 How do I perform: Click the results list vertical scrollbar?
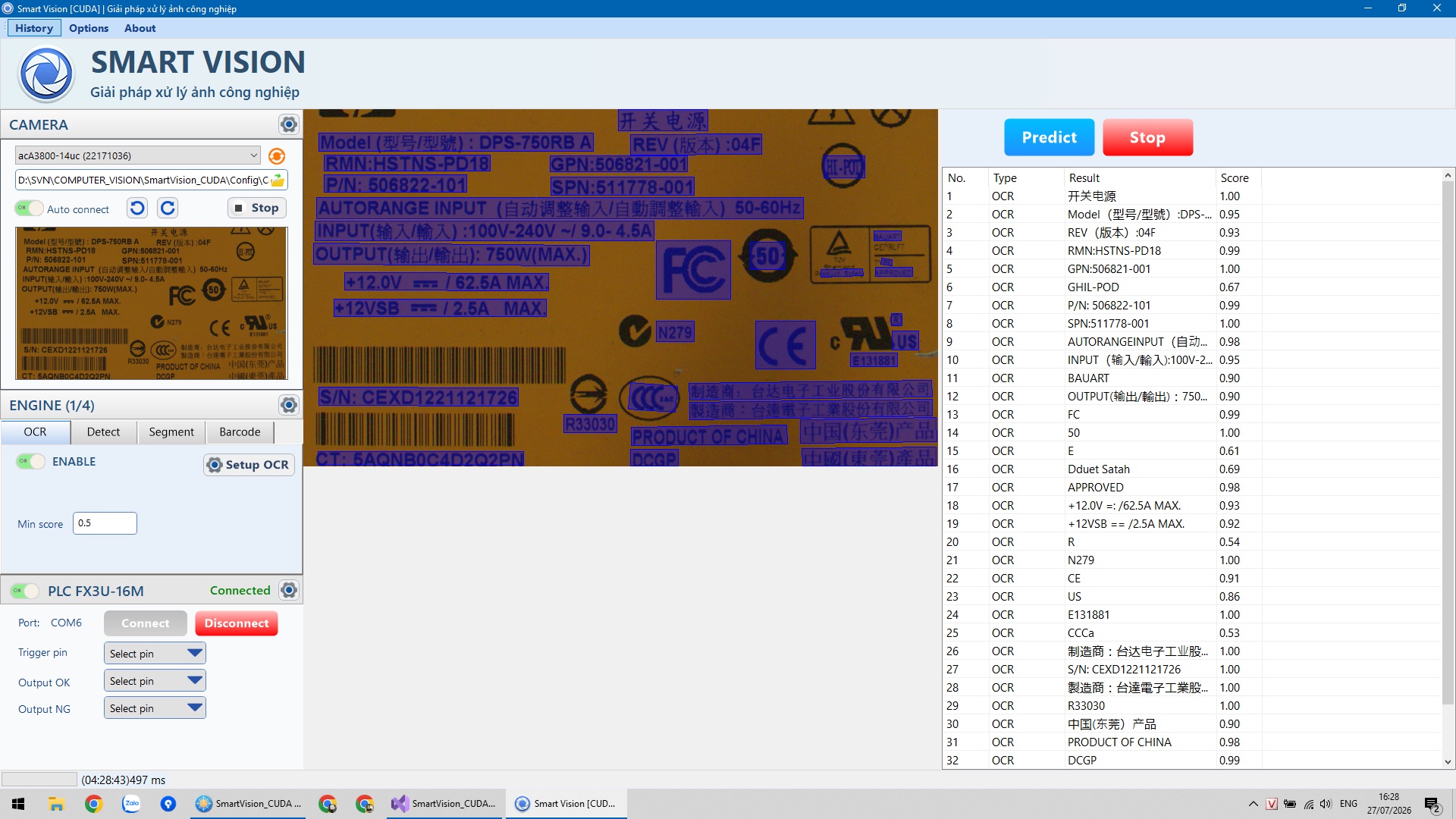click(1448, 444)
